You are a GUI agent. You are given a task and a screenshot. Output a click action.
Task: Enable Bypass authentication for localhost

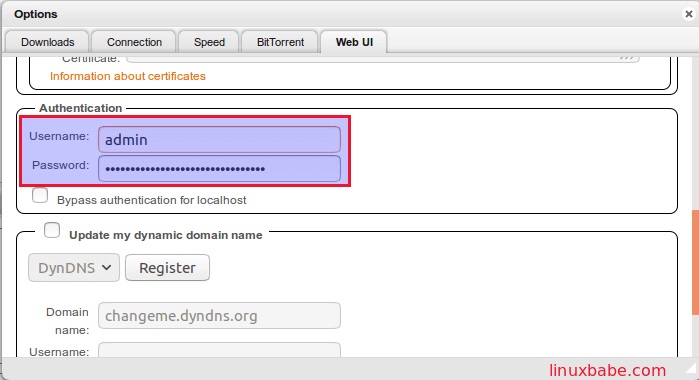point(40,195)
